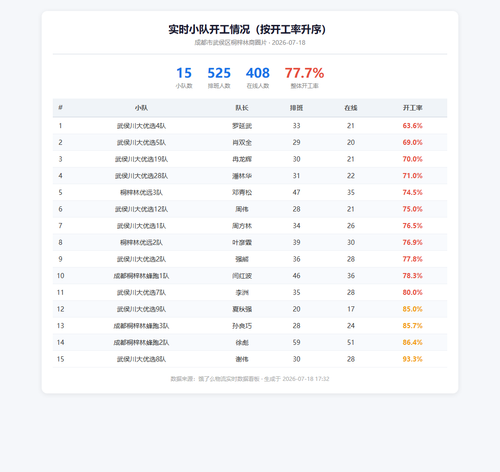Viewport: 500px width, 472px height.
Task: Click the 76.5% rate cell
Action: 412,226
